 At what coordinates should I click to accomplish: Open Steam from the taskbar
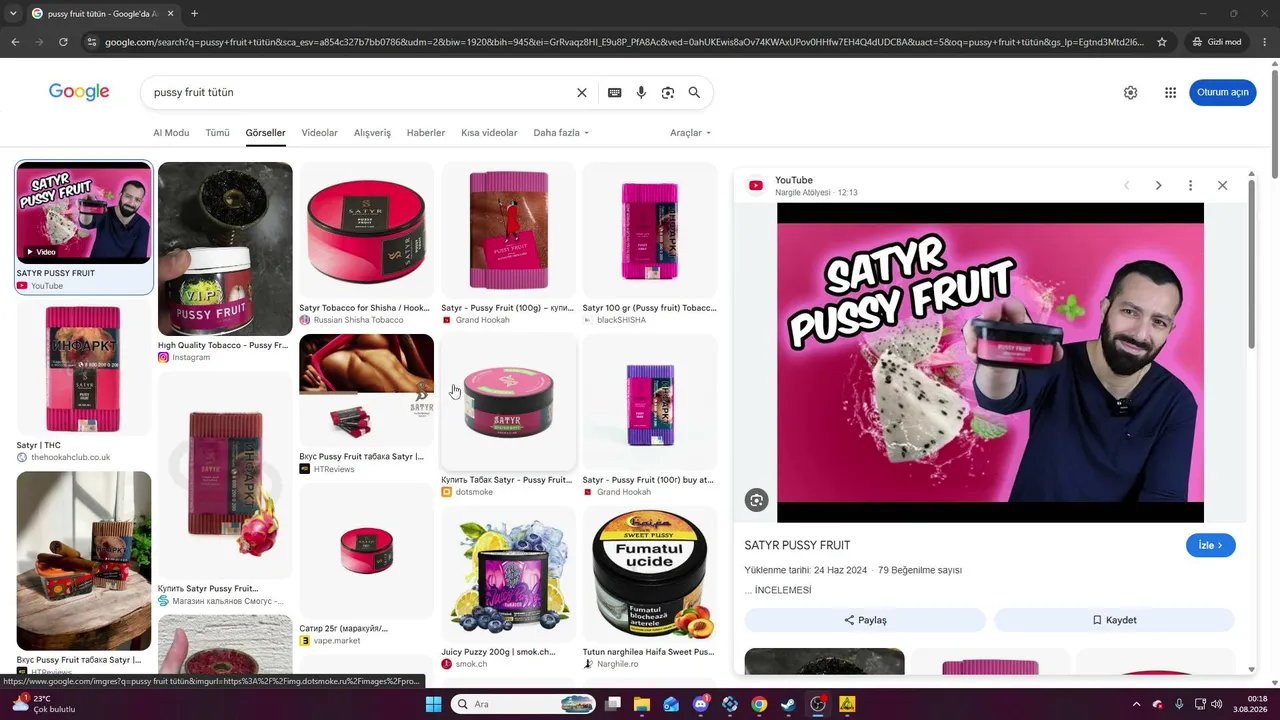789,704
